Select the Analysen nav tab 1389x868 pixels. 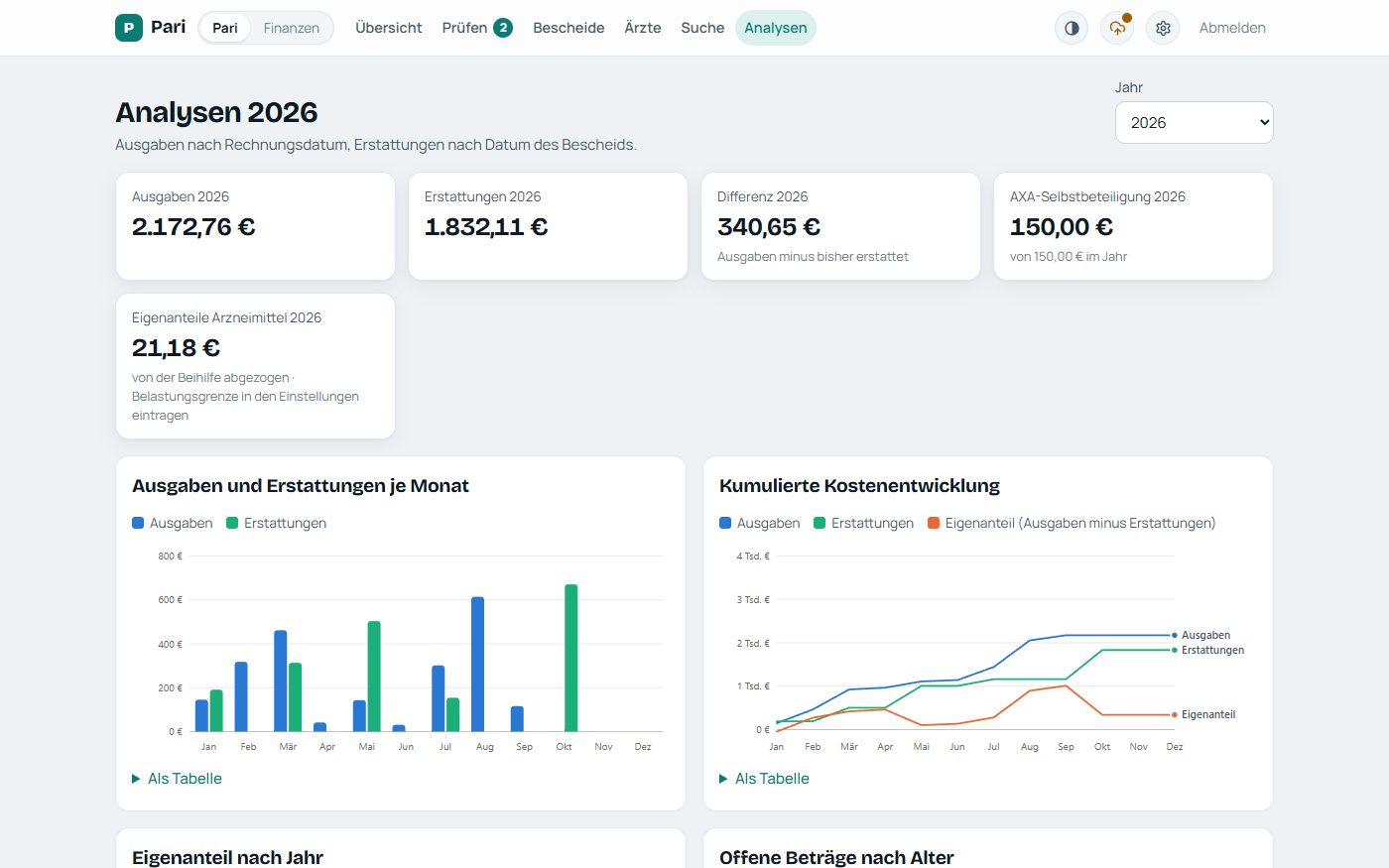coord(776,28)
